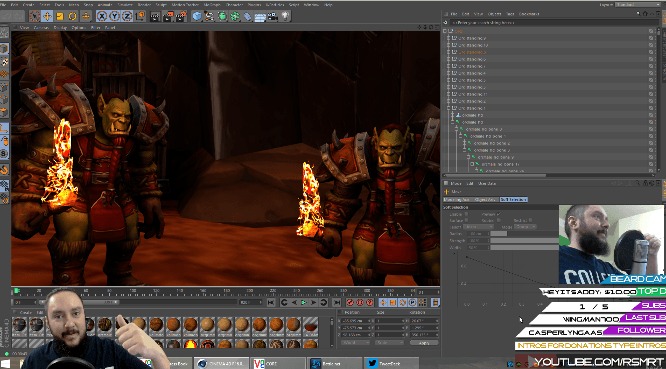The width and height of the screenshot is (666, 369).
Task: Toggle Autokeying in the timeline controls
Action: 360,302
